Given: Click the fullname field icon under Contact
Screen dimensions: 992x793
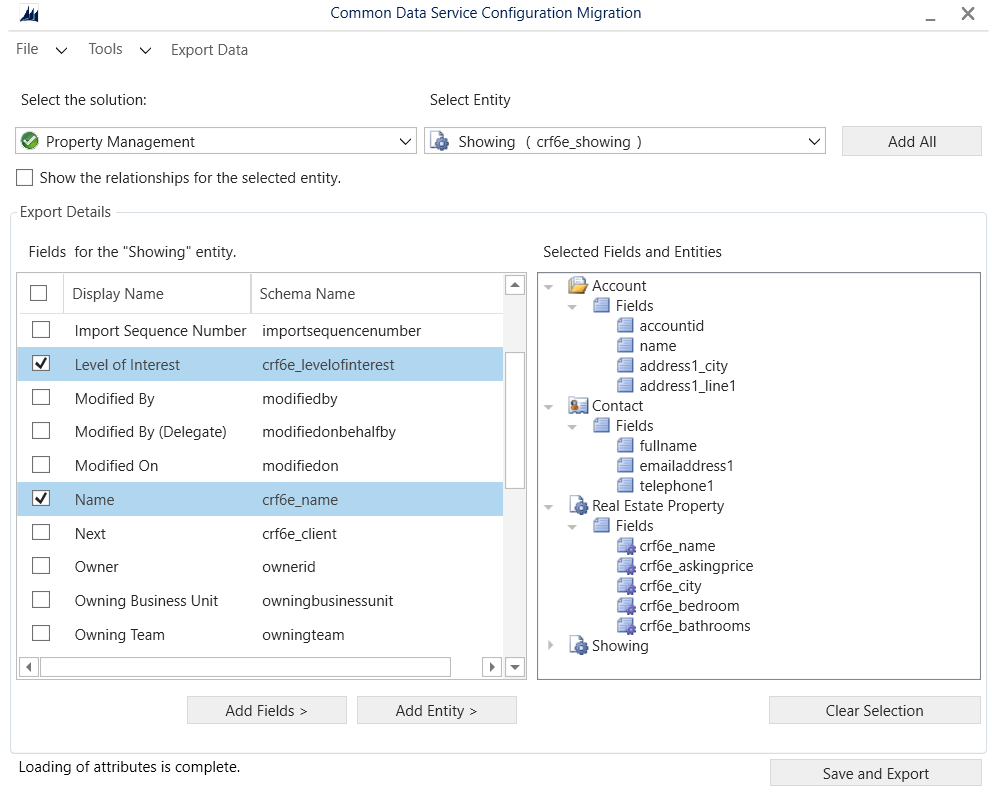Looking at the screenshot, I should coord(626,446).
